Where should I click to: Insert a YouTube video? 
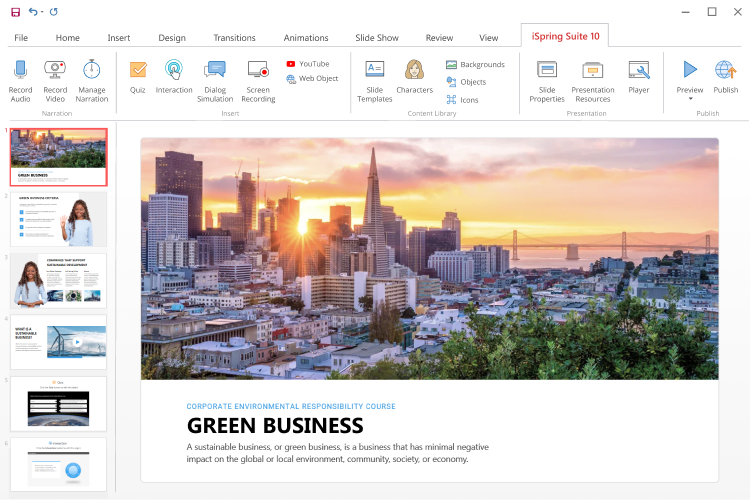coord(308,64)
